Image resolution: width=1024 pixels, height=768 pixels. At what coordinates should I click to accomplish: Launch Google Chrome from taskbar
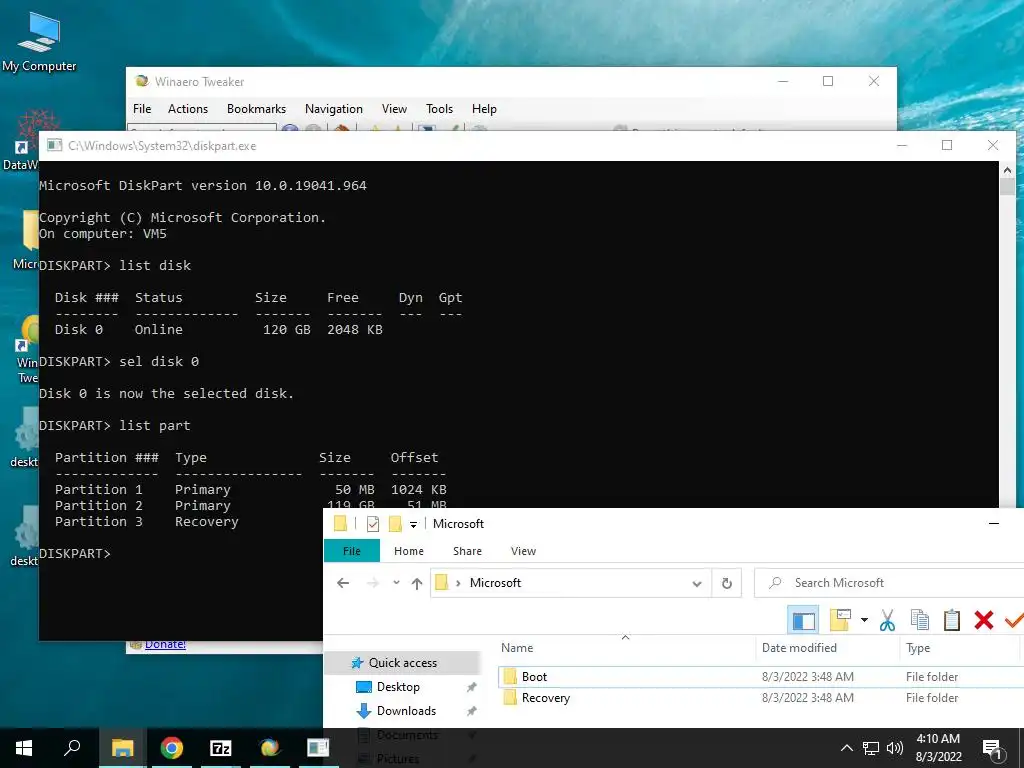tap(172, 748)
